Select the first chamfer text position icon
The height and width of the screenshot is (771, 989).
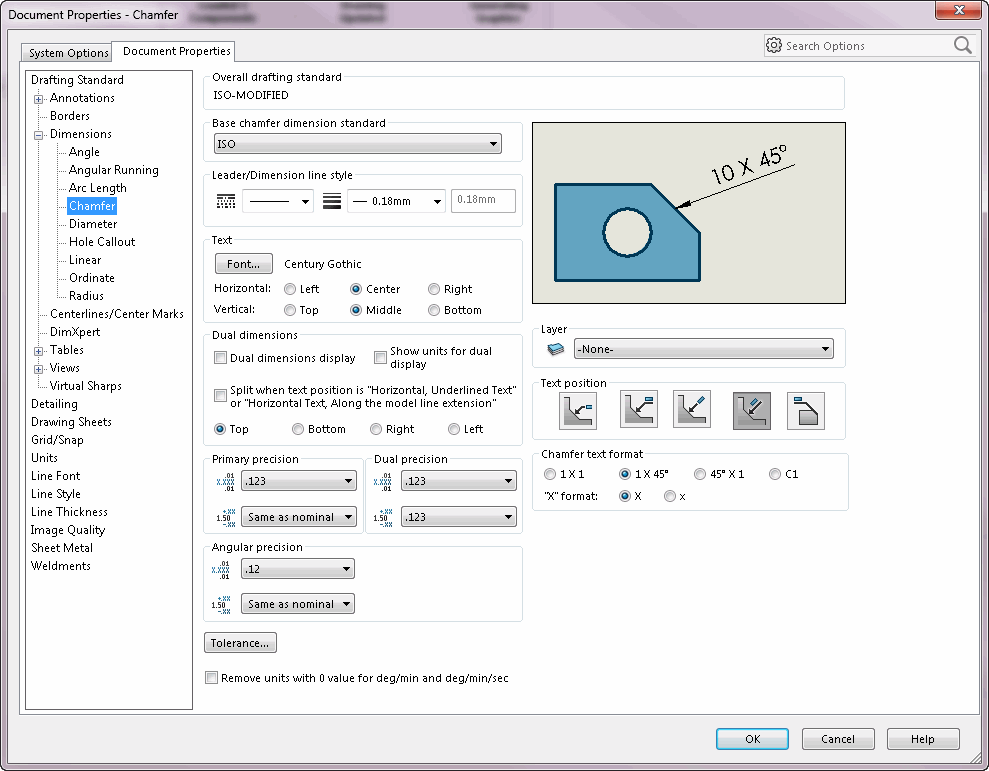coord(577,410)
